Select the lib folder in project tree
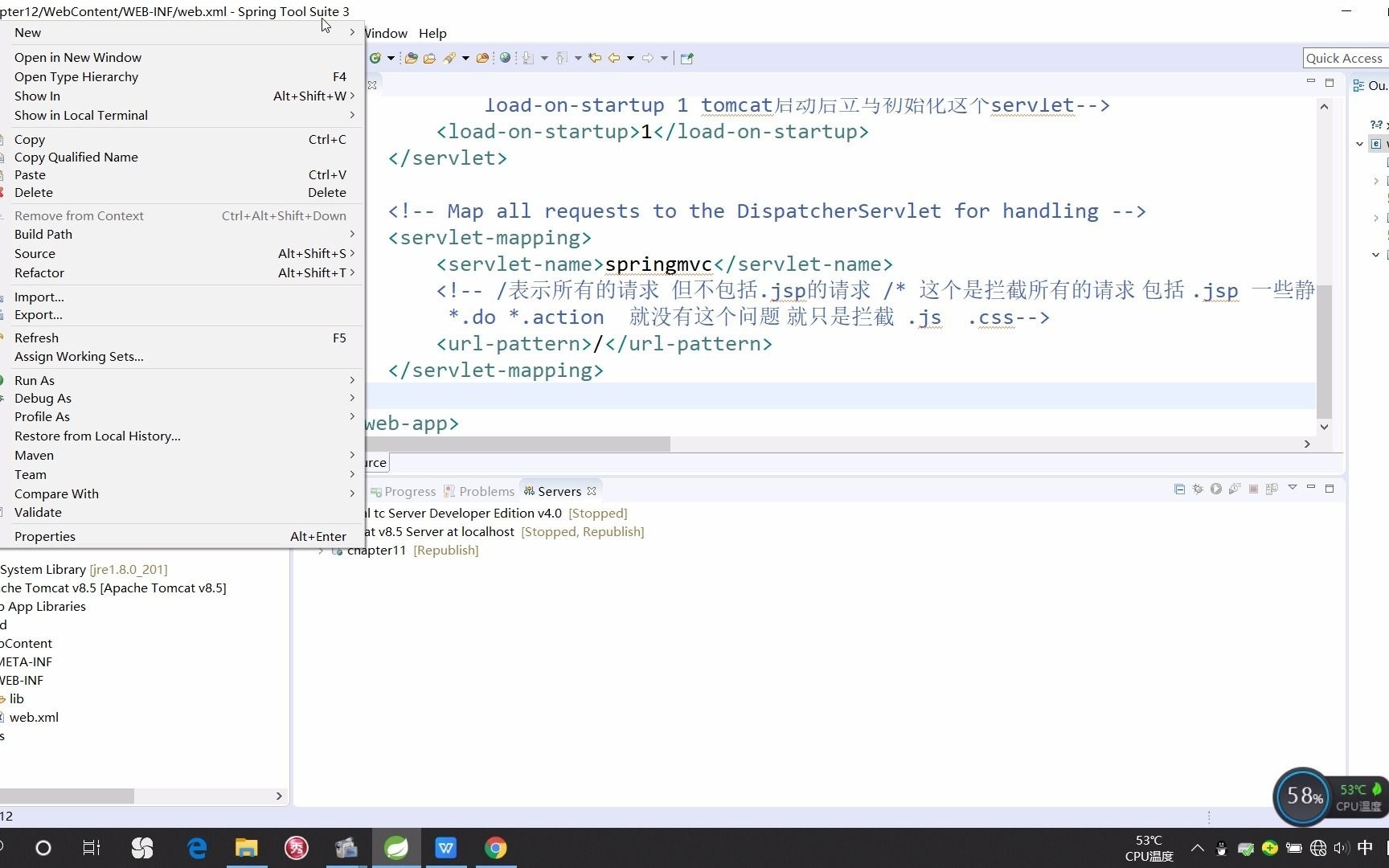Image resolution: width=1389 pixels, height=868 pixels. [x=17, y=698]
